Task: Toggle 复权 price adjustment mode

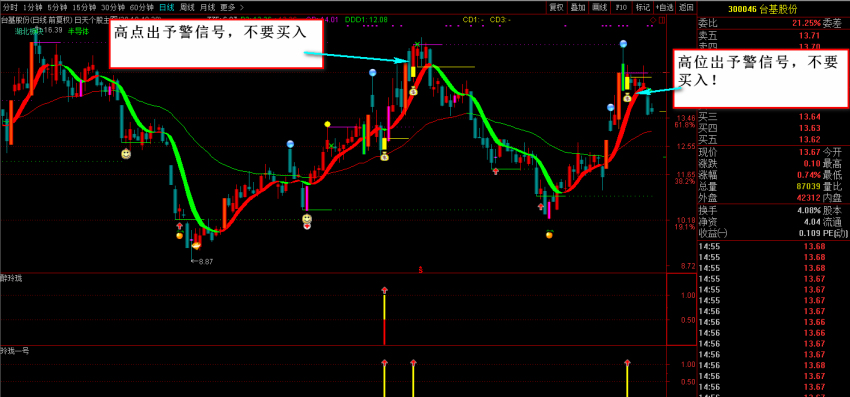Action: click(556, 7)
